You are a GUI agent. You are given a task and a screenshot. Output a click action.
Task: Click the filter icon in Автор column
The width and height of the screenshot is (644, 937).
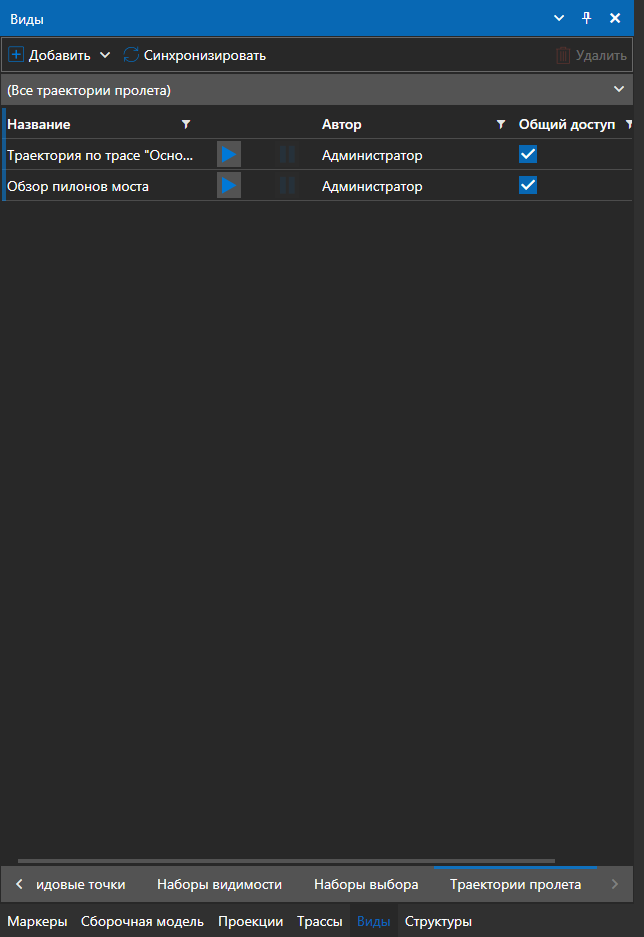[501, 125]
